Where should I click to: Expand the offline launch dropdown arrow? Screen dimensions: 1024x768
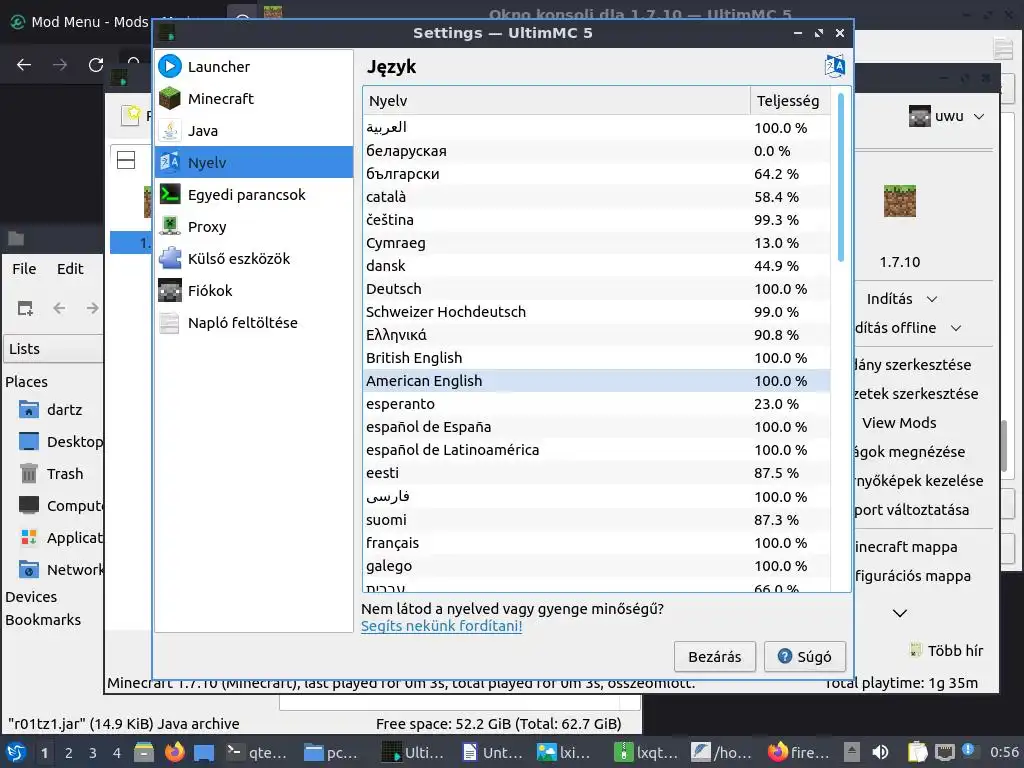956,328
